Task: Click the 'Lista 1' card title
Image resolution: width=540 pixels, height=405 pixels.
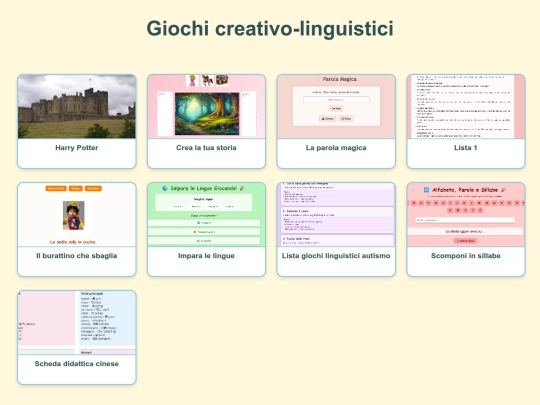Action: pos(466,148)
